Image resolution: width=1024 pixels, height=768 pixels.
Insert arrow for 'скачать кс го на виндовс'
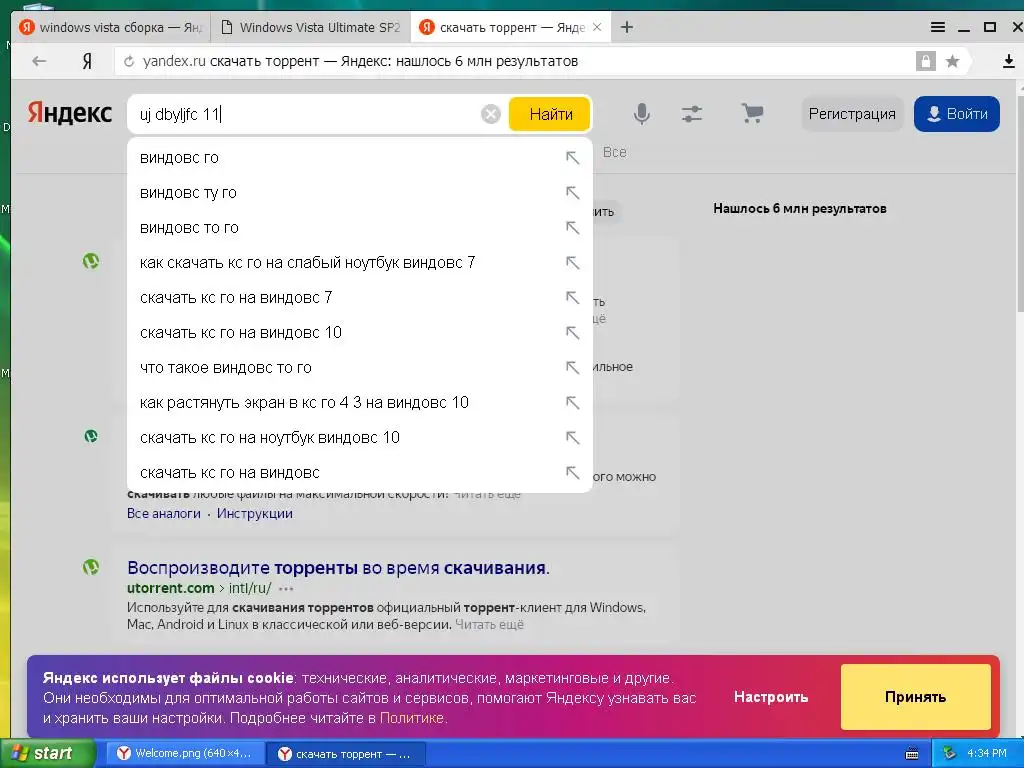pyautogui.click(x=572, y=472)
